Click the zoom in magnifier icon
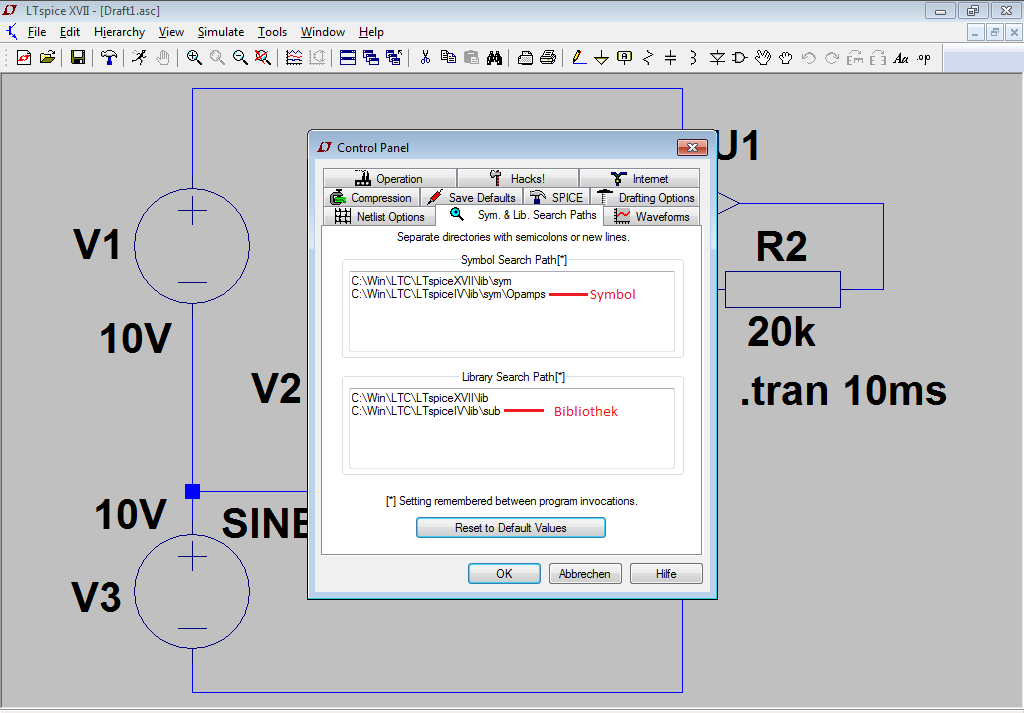The height and width of the screenshot is (713, 1024). point(194,58)
